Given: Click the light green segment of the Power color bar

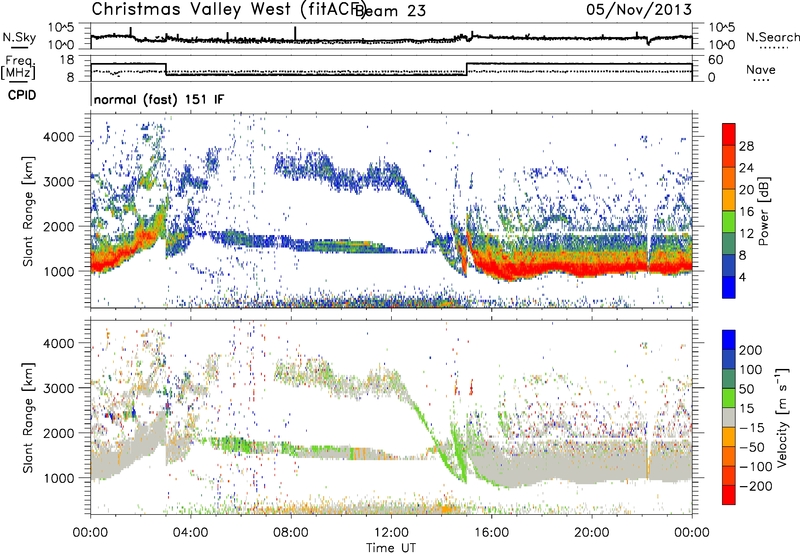Looking at the screenshot, I should (x=729, y=222).
